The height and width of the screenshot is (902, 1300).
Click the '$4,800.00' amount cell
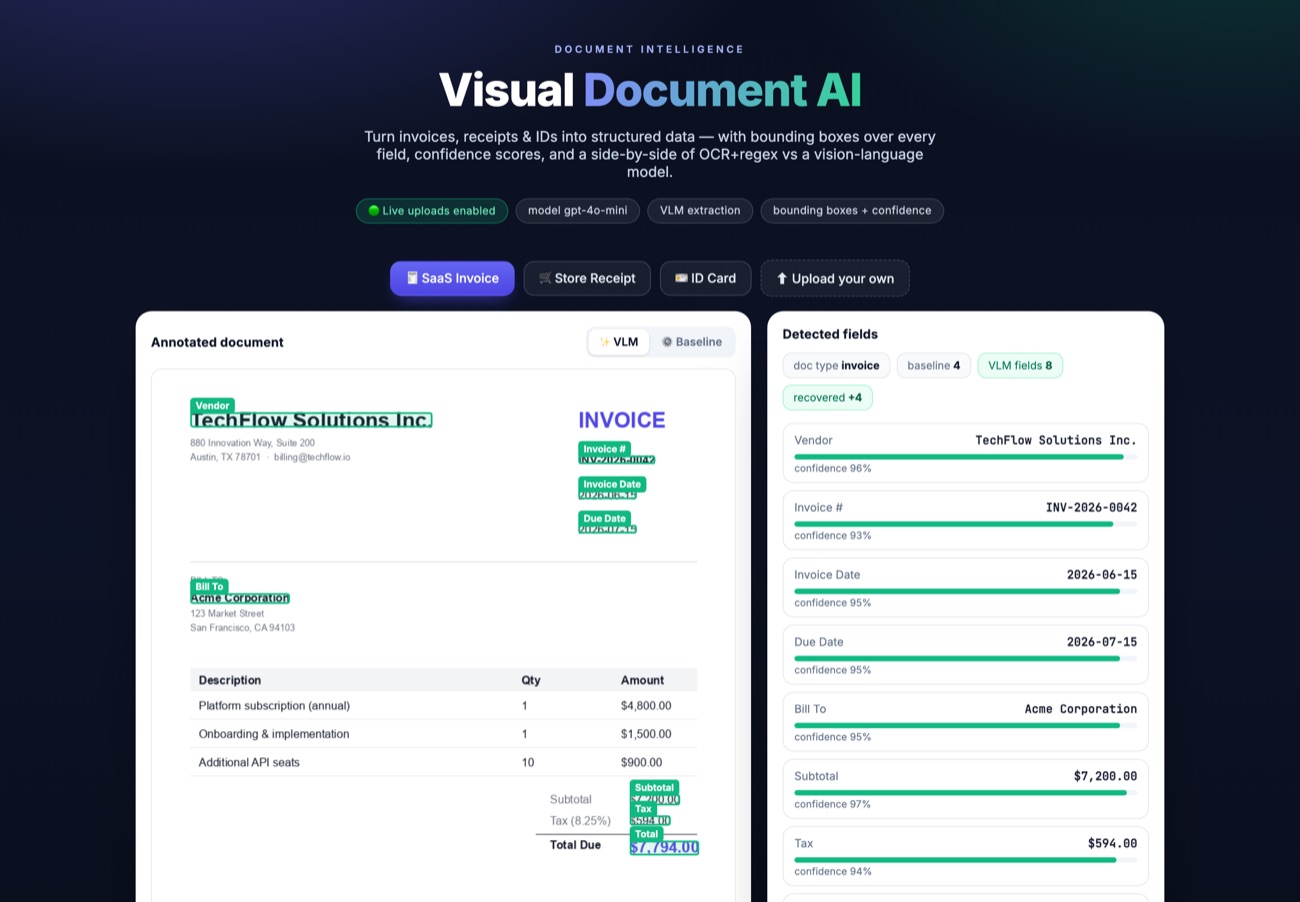[646, 705]
